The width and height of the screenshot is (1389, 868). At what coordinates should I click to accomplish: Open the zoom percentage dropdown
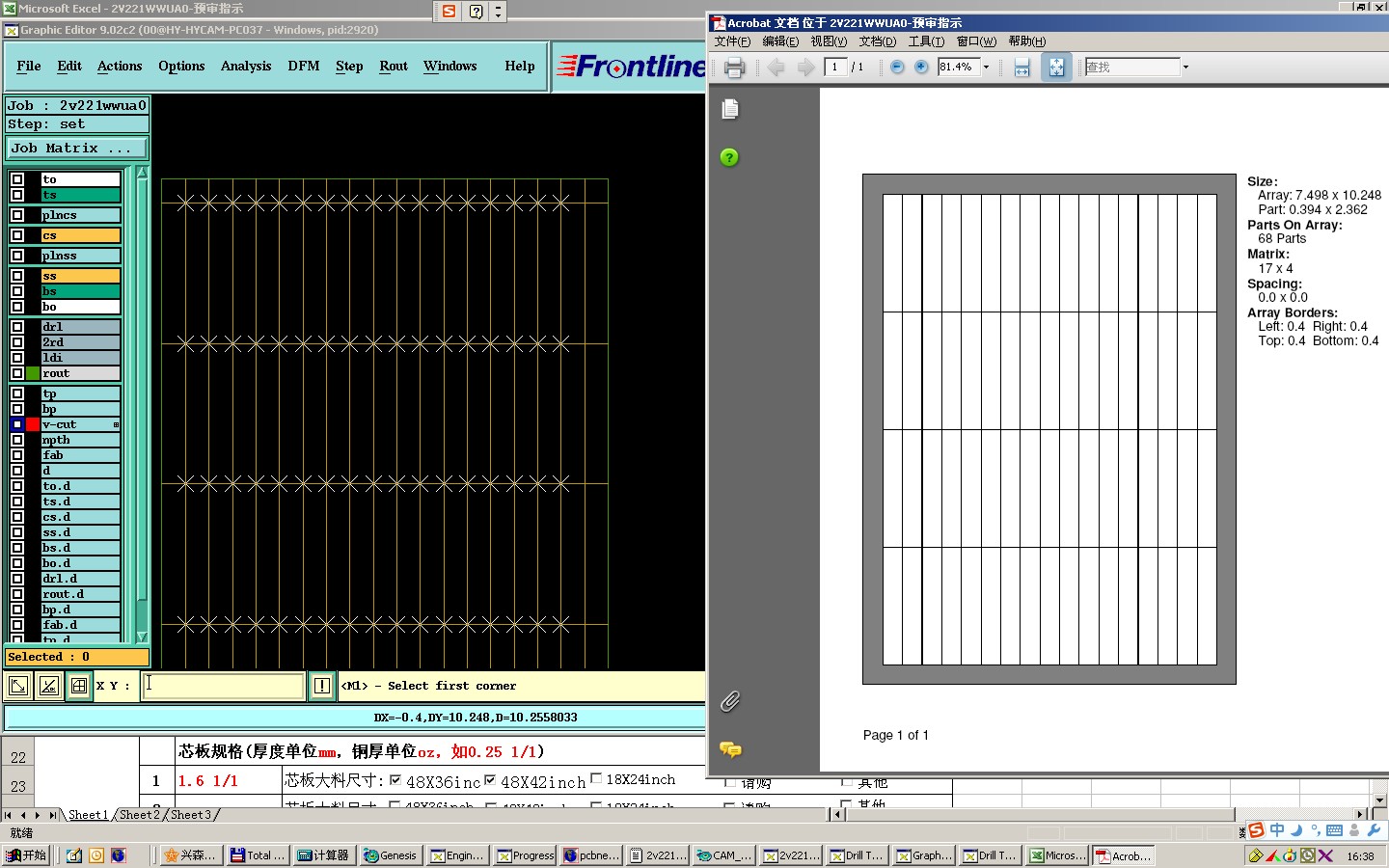986,68
